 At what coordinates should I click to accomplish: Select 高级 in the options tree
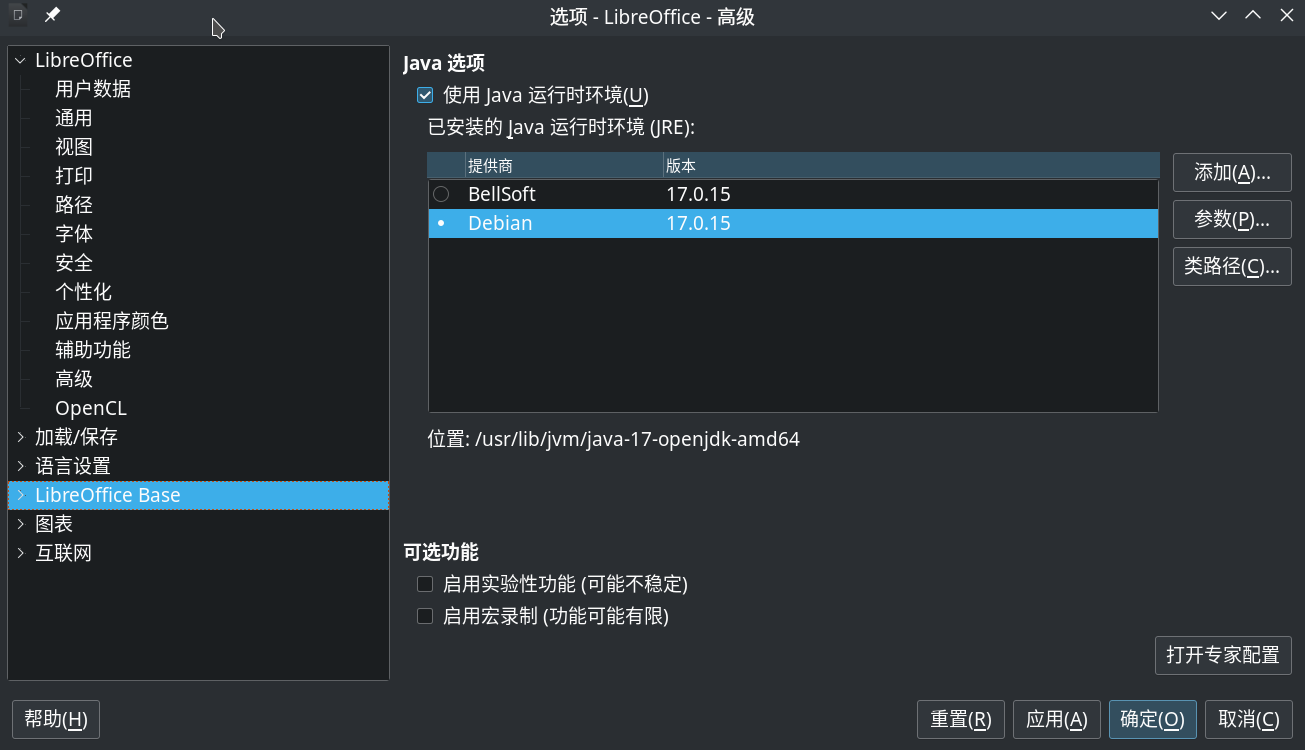tap(74, 379)
